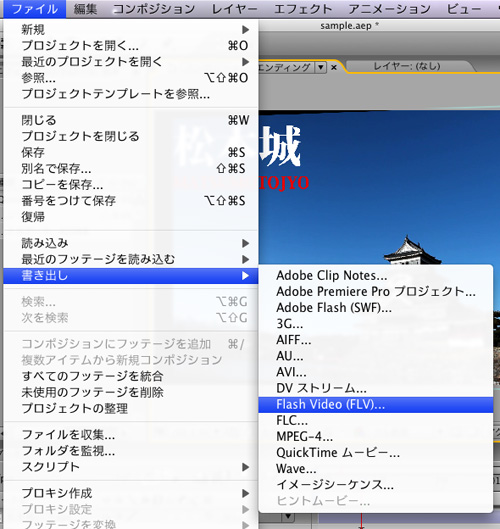
Task: Choose 閉じる menu item
Action: pos(131,120)
